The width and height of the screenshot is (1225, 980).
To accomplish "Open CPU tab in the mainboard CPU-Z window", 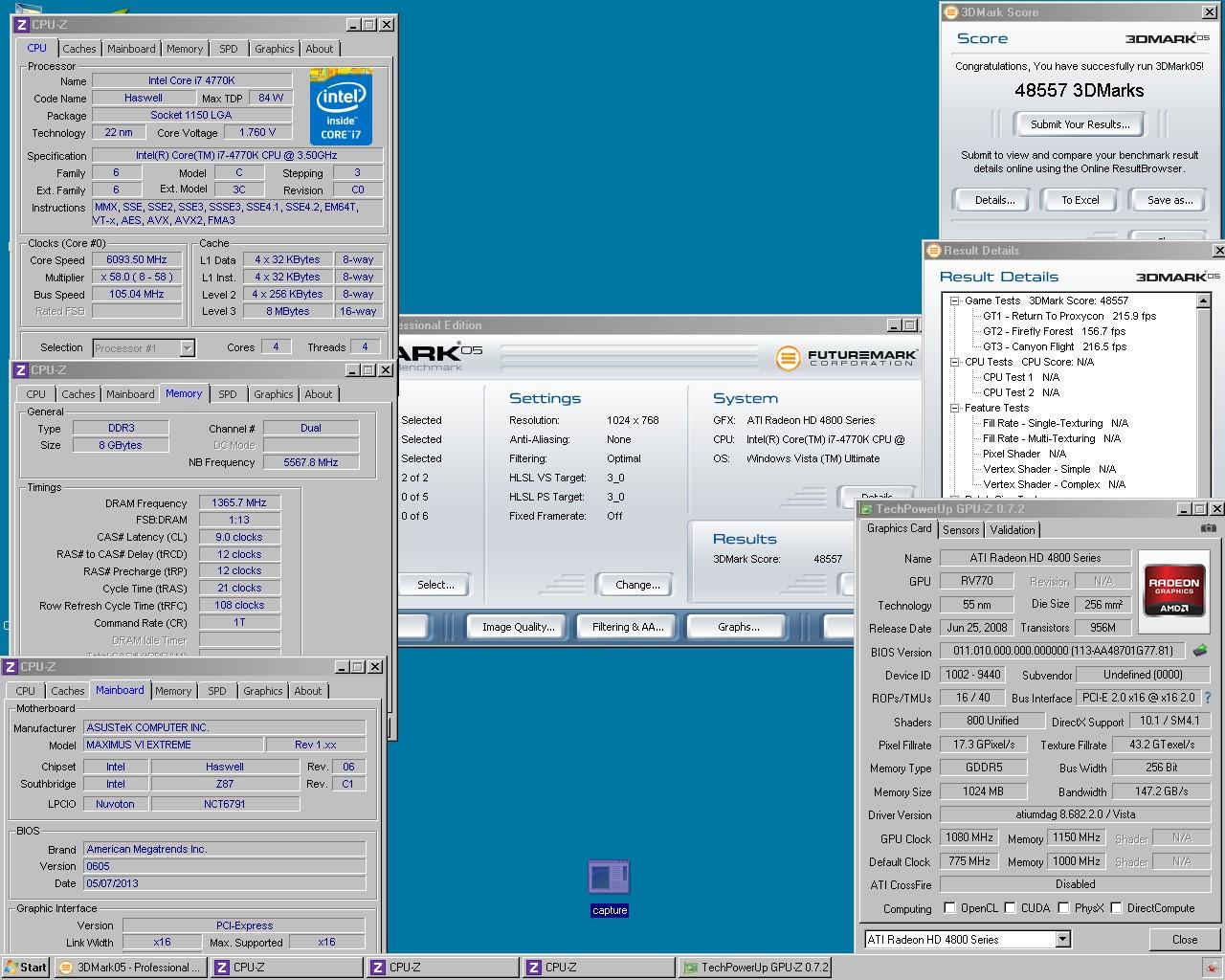I will pos(26,691).
